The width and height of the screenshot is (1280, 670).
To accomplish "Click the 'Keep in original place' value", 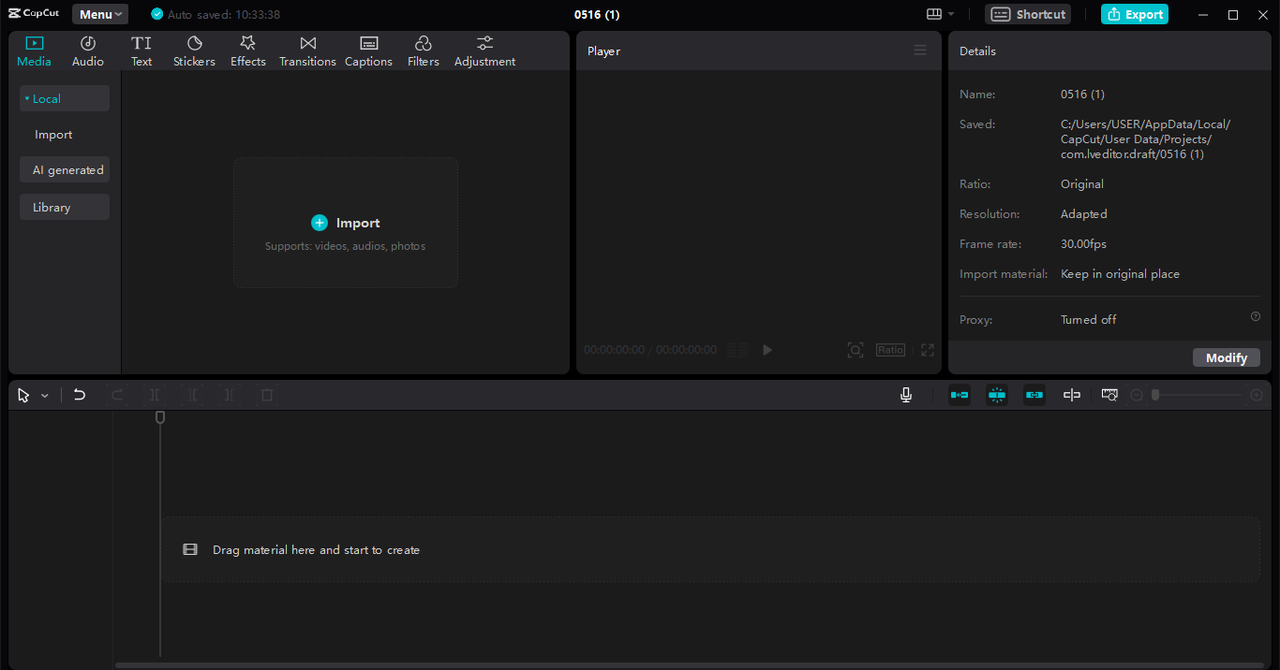I will [1120, 274].
